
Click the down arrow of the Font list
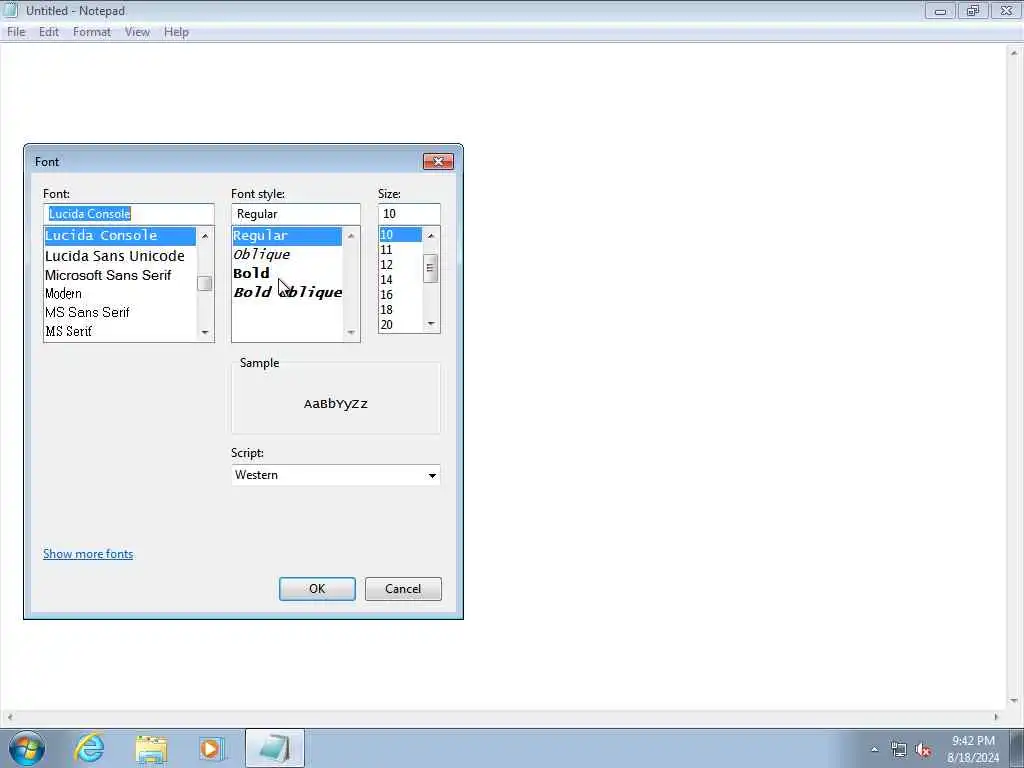205,332
